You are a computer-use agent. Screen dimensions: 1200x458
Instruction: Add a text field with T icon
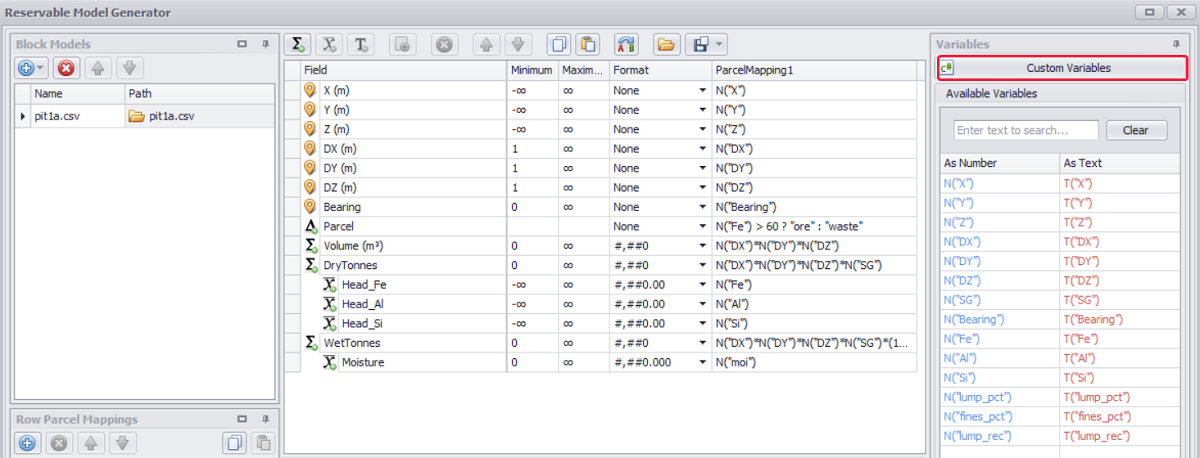(361, 44)
